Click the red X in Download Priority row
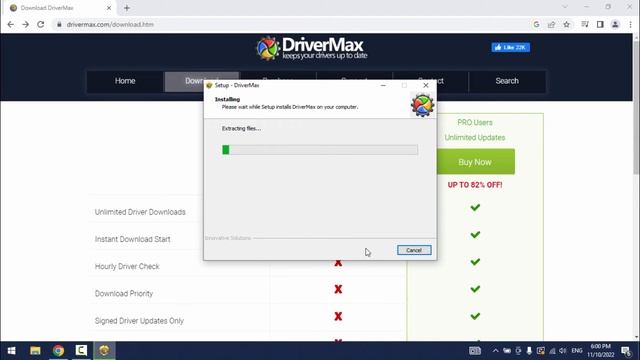 tap(338, 289)
